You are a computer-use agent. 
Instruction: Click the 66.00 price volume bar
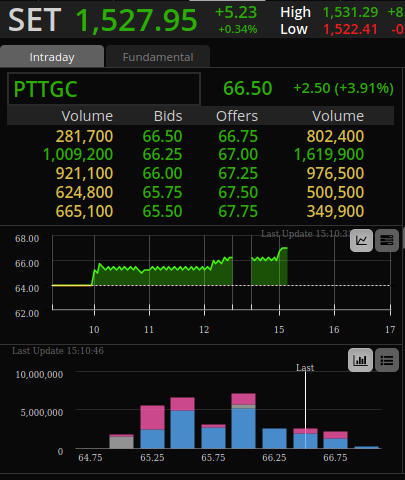pyautogui.click(x=243, y=421)
